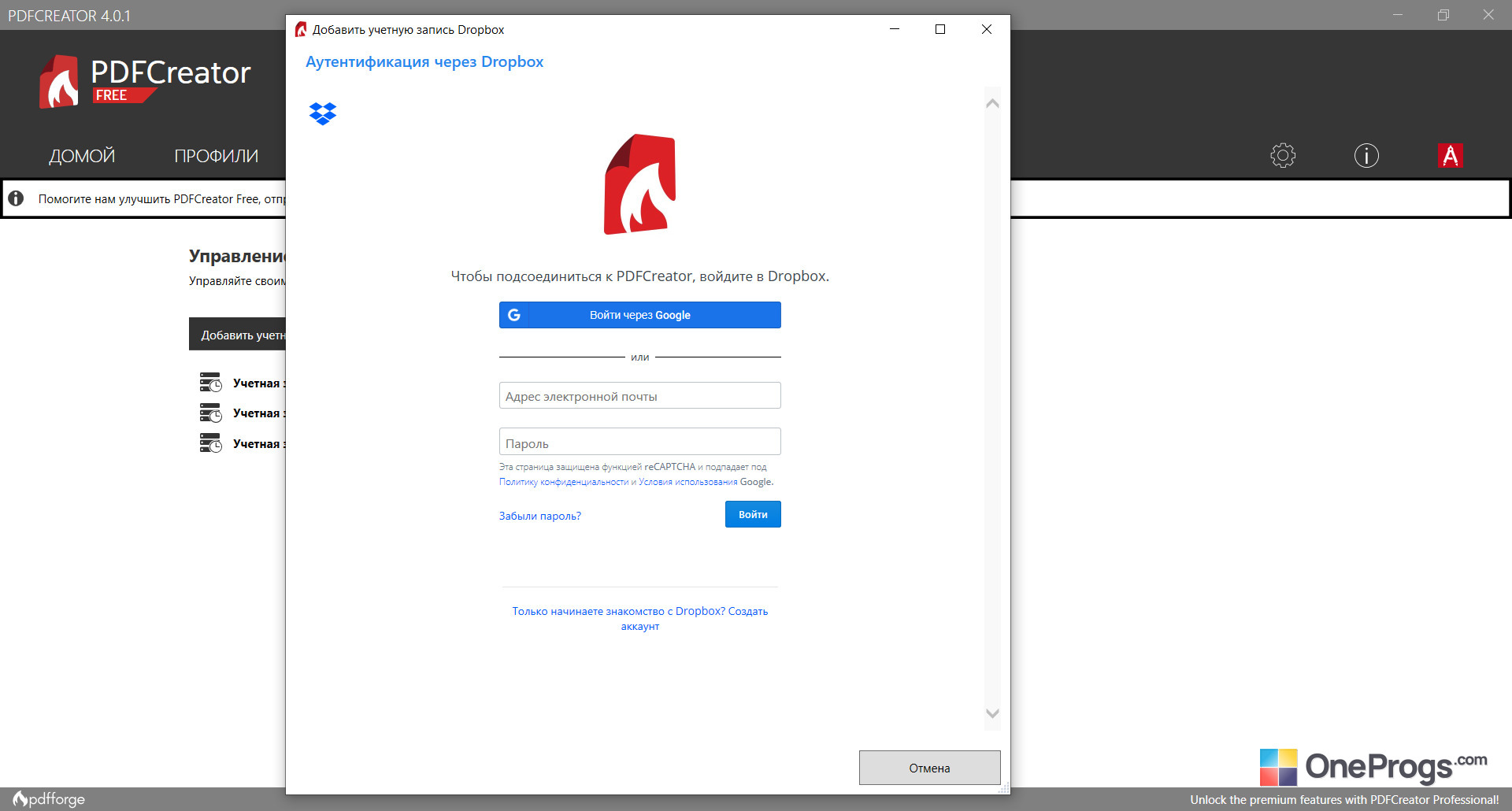
Task: Click the Добавить учетную запись button behind dialog
Action: point(237,334)
